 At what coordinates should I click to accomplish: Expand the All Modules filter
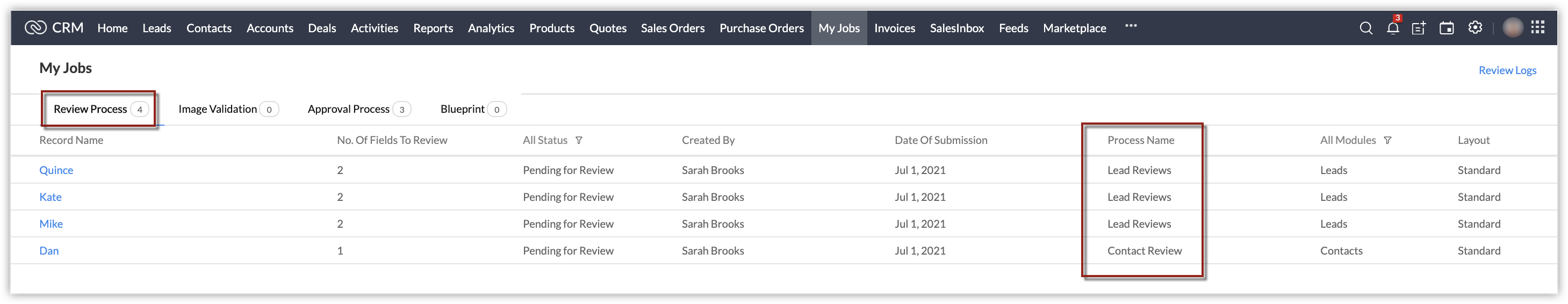[1387, 140]
